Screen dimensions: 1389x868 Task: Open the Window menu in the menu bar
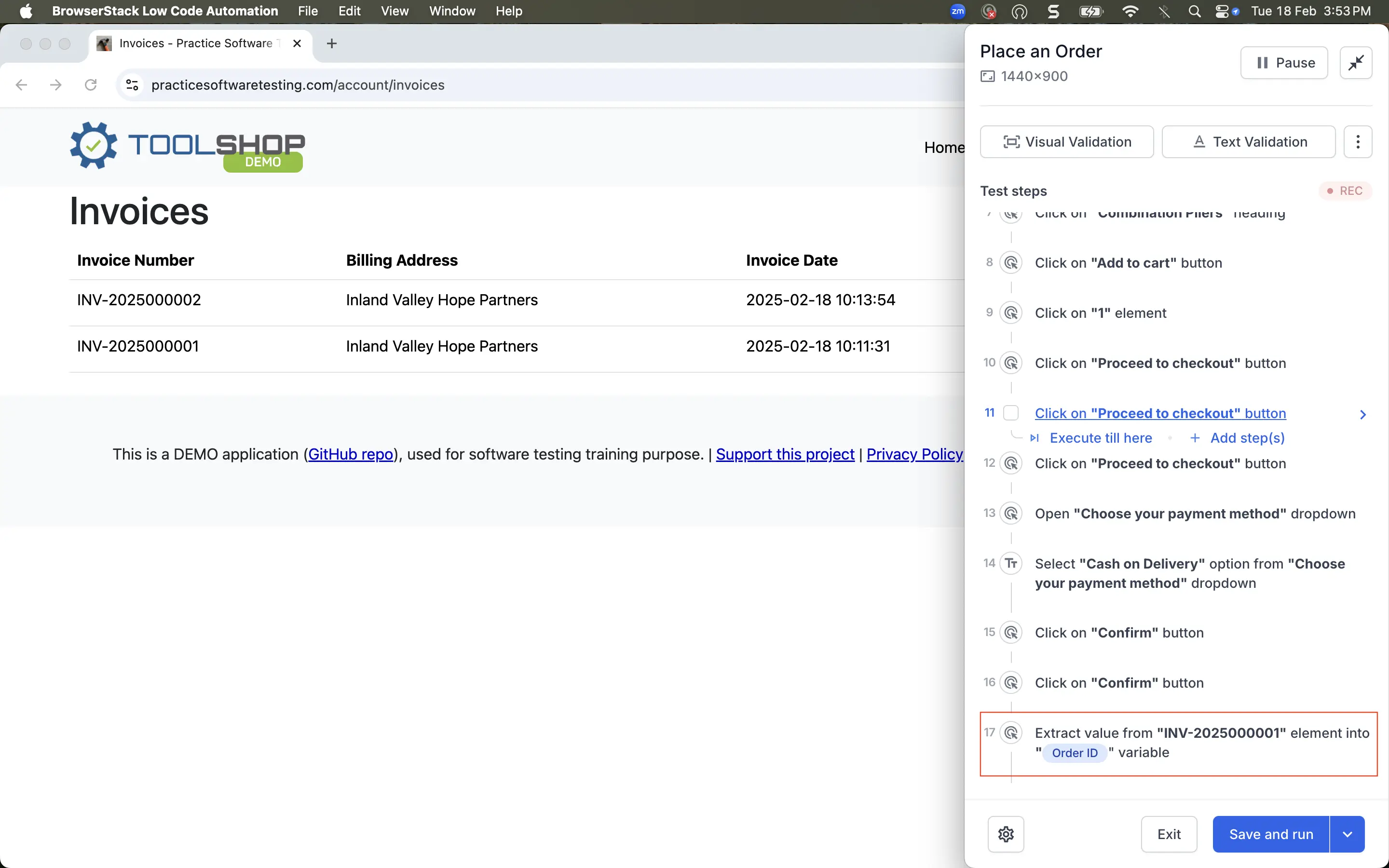pos(452,12)
